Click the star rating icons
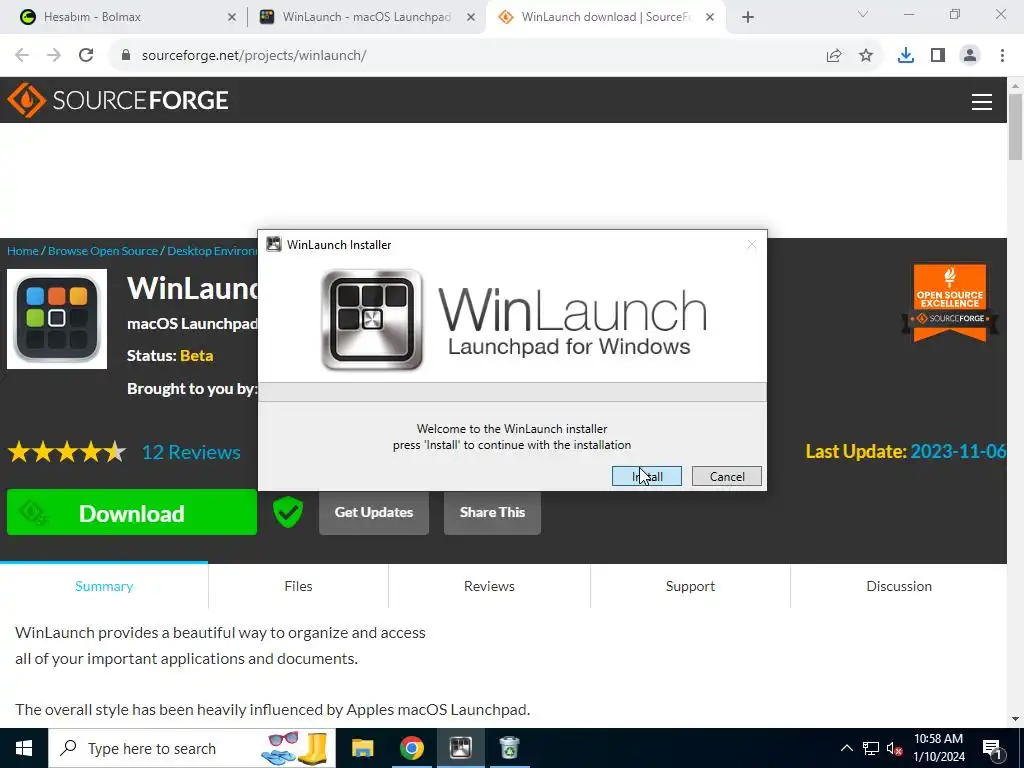 pyautogui.click(x=67, y=452)
